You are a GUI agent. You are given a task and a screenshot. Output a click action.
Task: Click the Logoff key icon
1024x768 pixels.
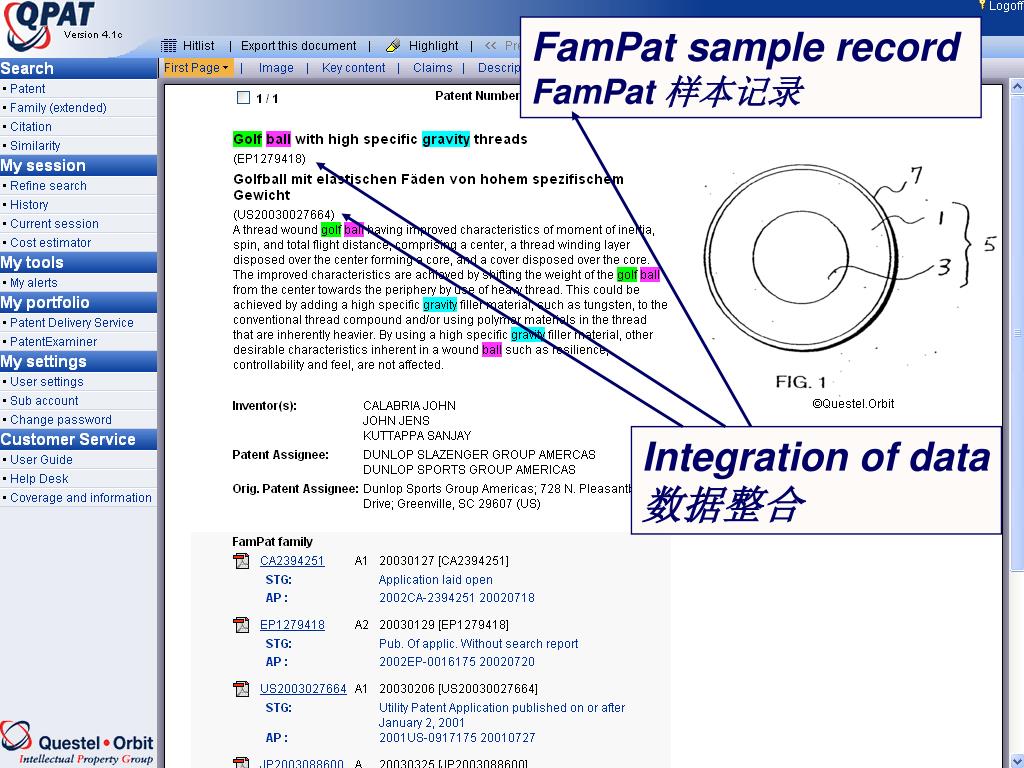(982, 6)
